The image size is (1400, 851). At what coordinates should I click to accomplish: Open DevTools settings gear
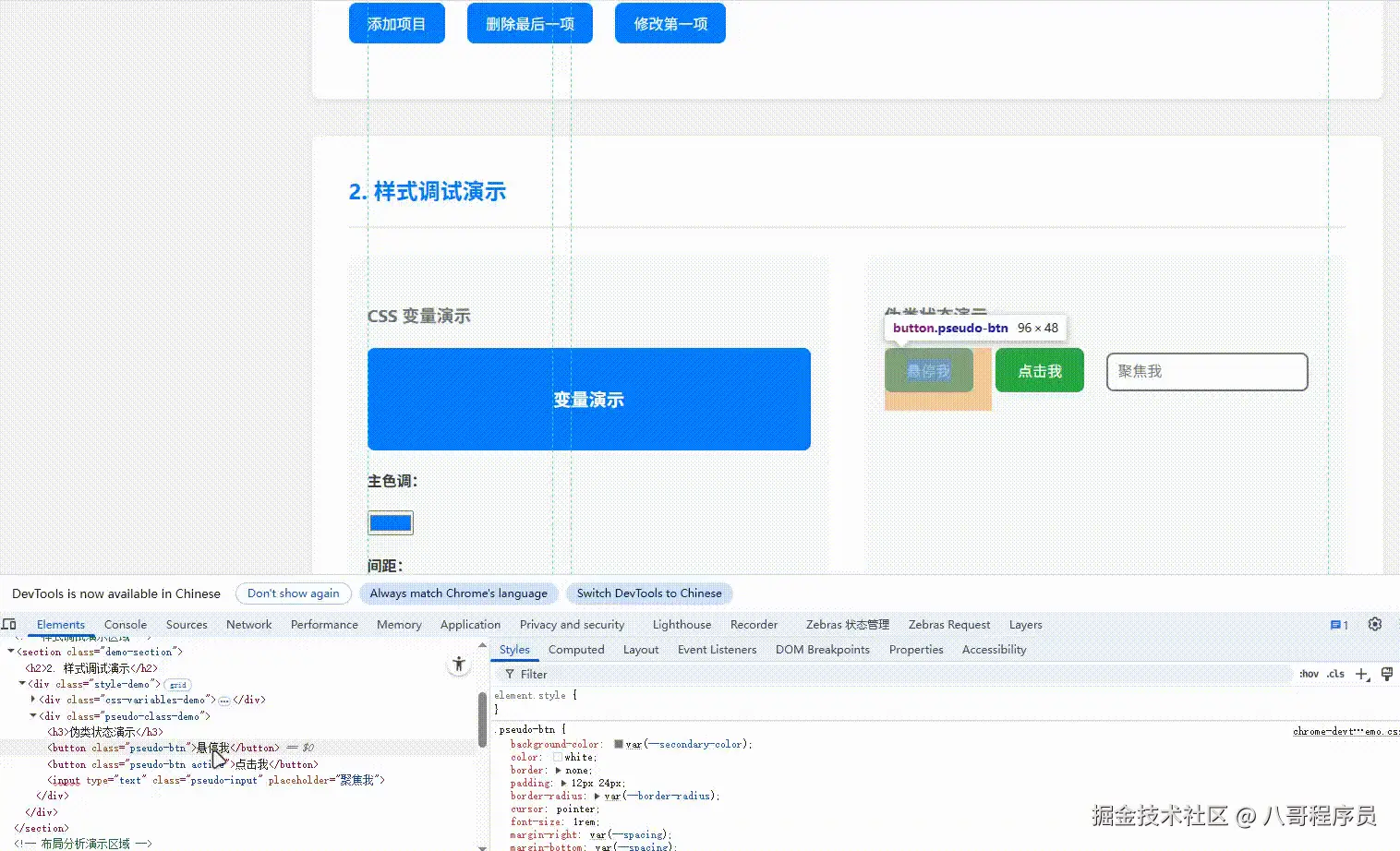pos(1374,624)
